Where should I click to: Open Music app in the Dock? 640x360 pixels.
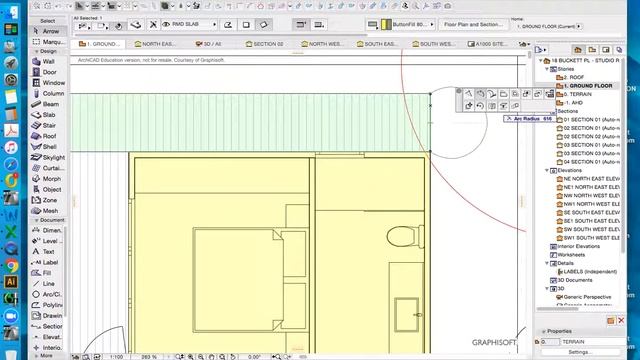point(11,147)
